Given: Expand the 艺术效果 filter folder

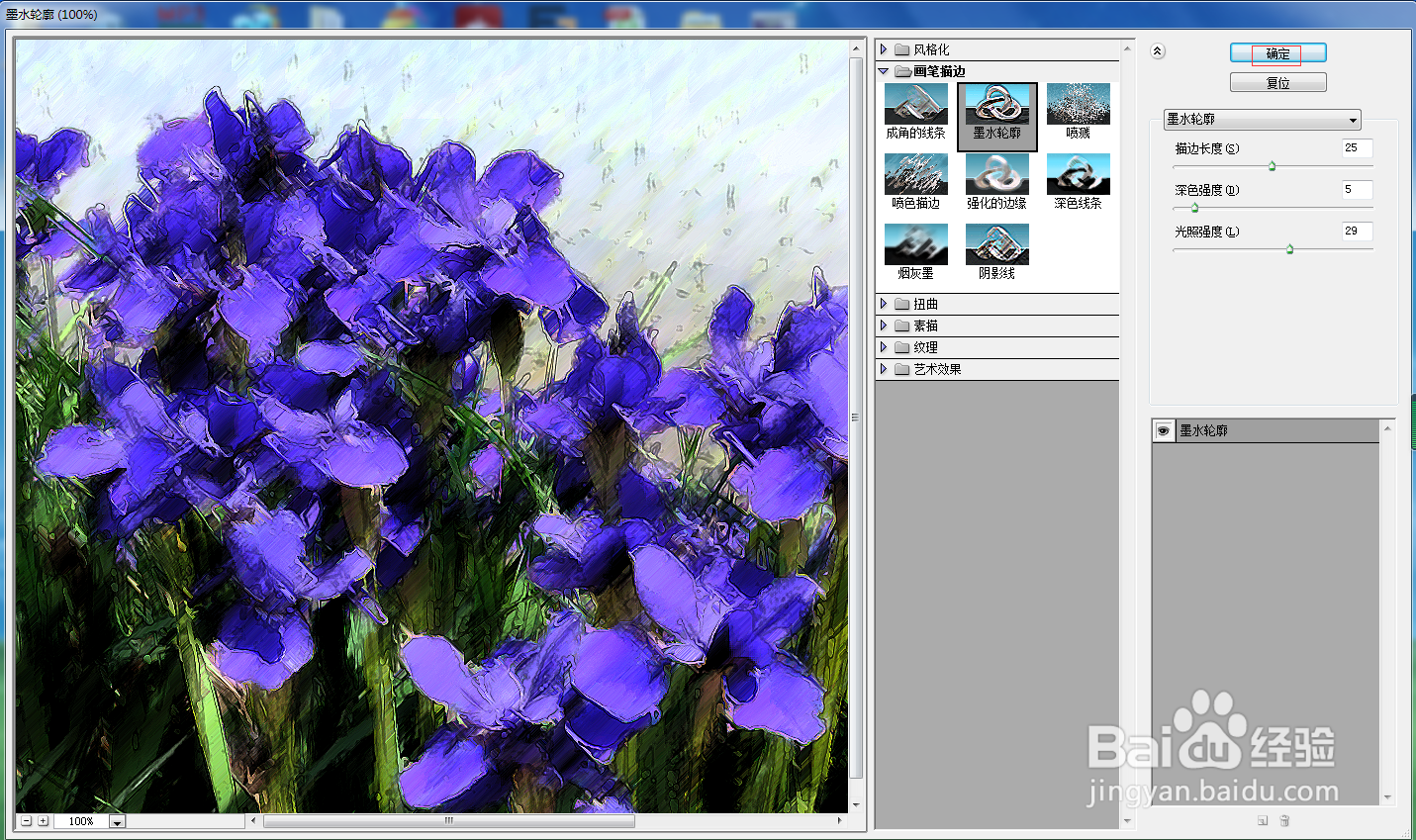Looking at the screenshot, I should (x=884, y=369).
